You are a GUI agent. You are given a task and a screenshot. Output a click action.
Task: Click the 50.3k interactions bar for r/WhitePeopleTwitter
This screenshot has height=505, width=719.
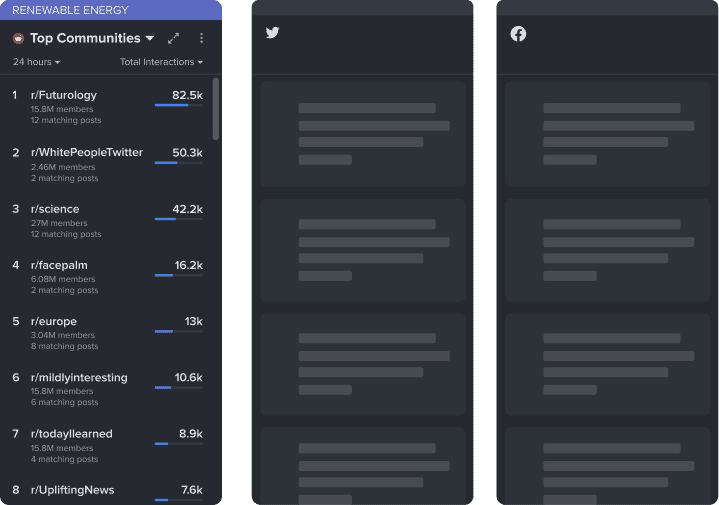(179, 162)
